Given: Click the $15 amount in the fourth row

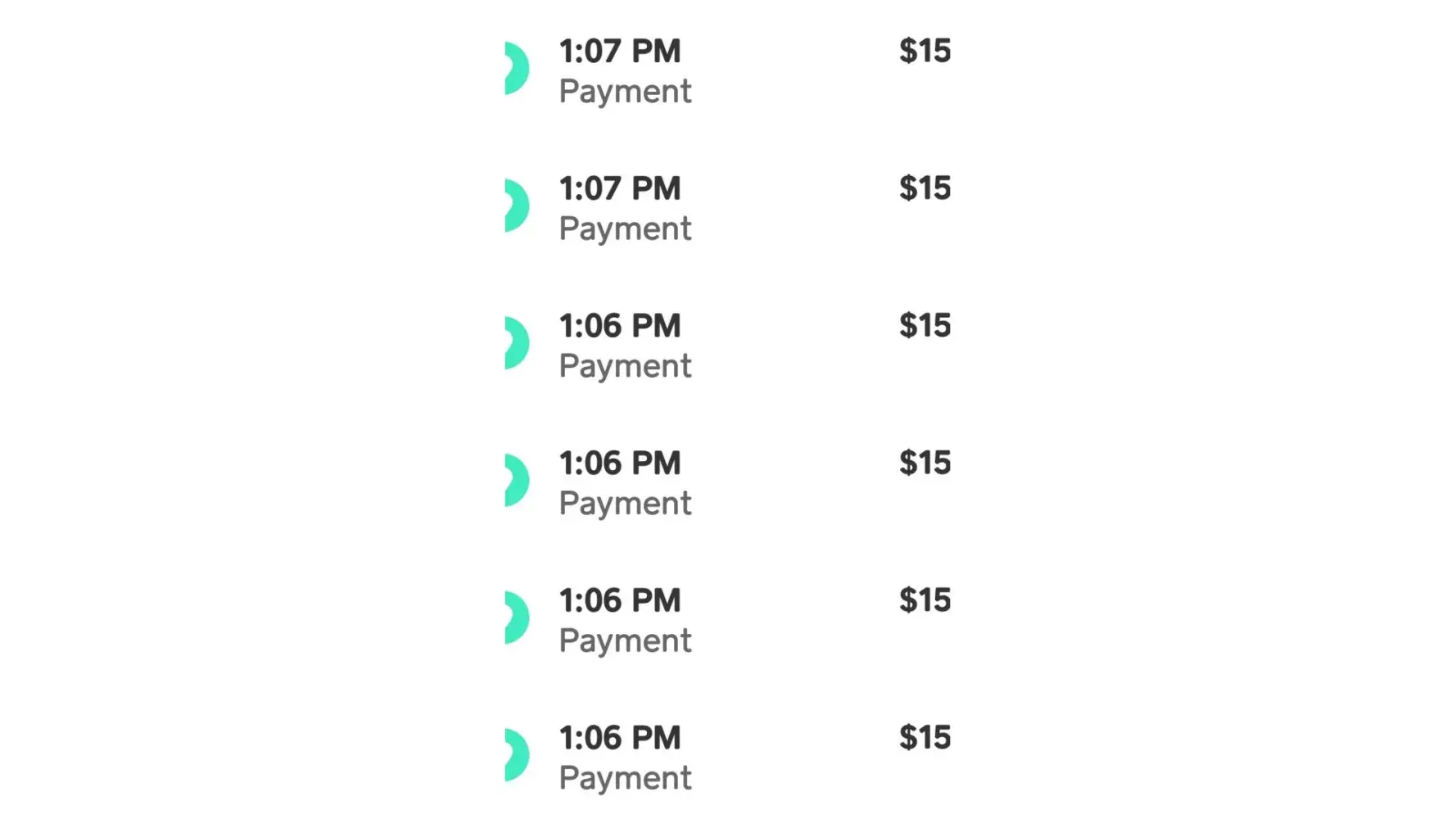Looking at the screenshot, I should [x=925, y=464].
